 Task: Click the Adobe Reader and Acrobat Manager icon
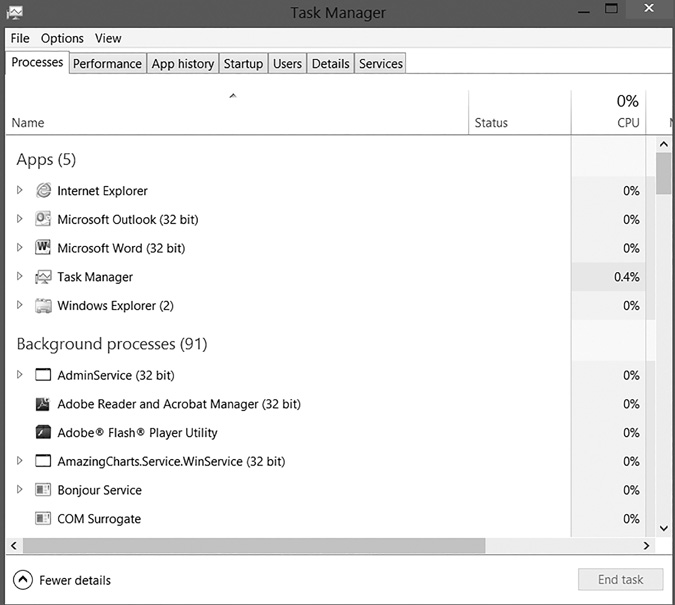(x=43, y=404)
